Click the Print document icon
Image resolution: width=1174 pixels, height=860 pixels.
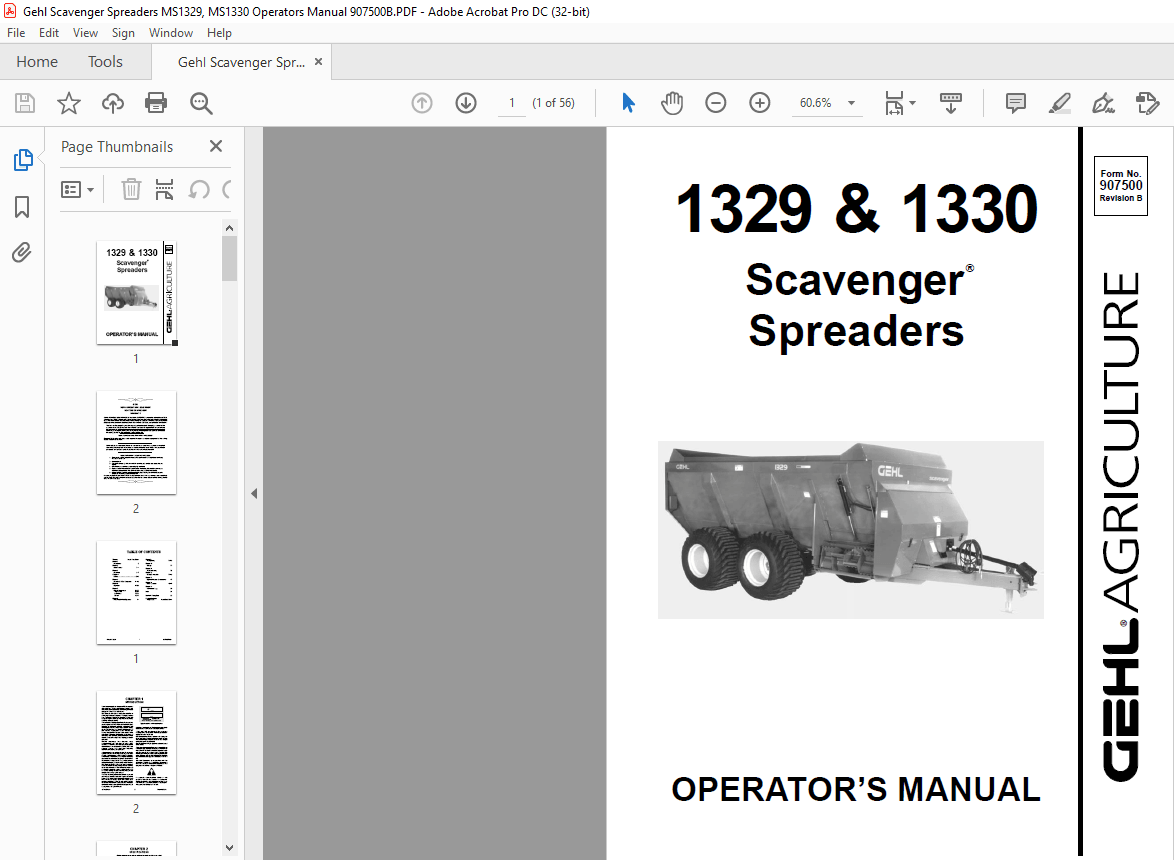[157, 103]
